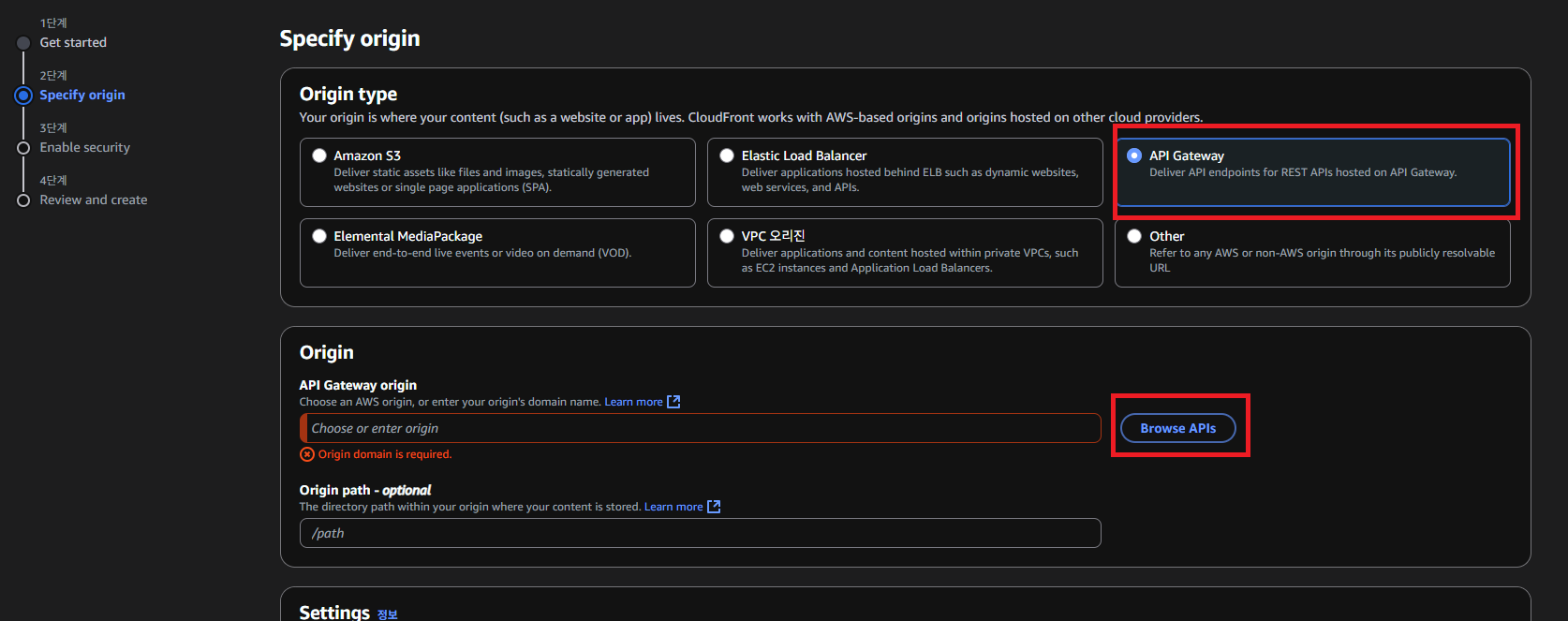Screen dimensions: 1568x621
Task: Click the Elastic Load Balancer card description text
Action: click(910, 180)
